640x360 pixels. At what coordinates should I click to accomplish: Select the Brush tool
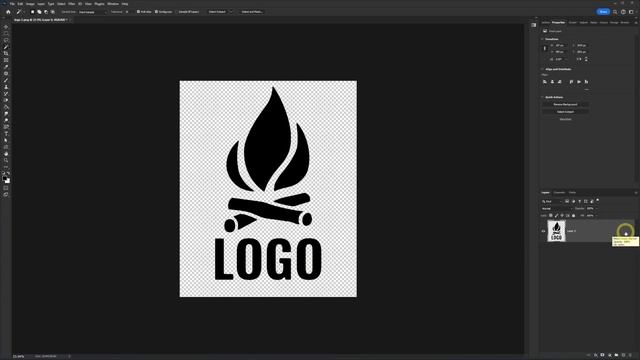click(6, 80)
